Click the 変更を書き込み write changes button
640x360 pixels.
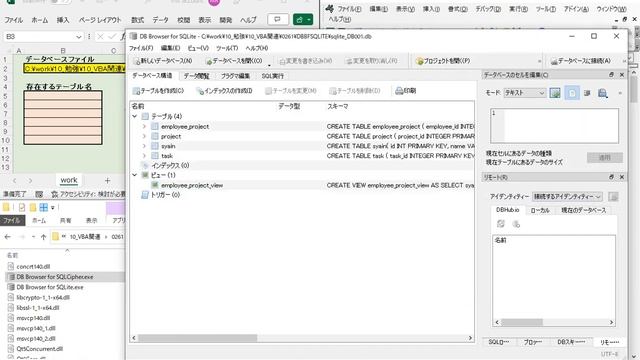306,61
